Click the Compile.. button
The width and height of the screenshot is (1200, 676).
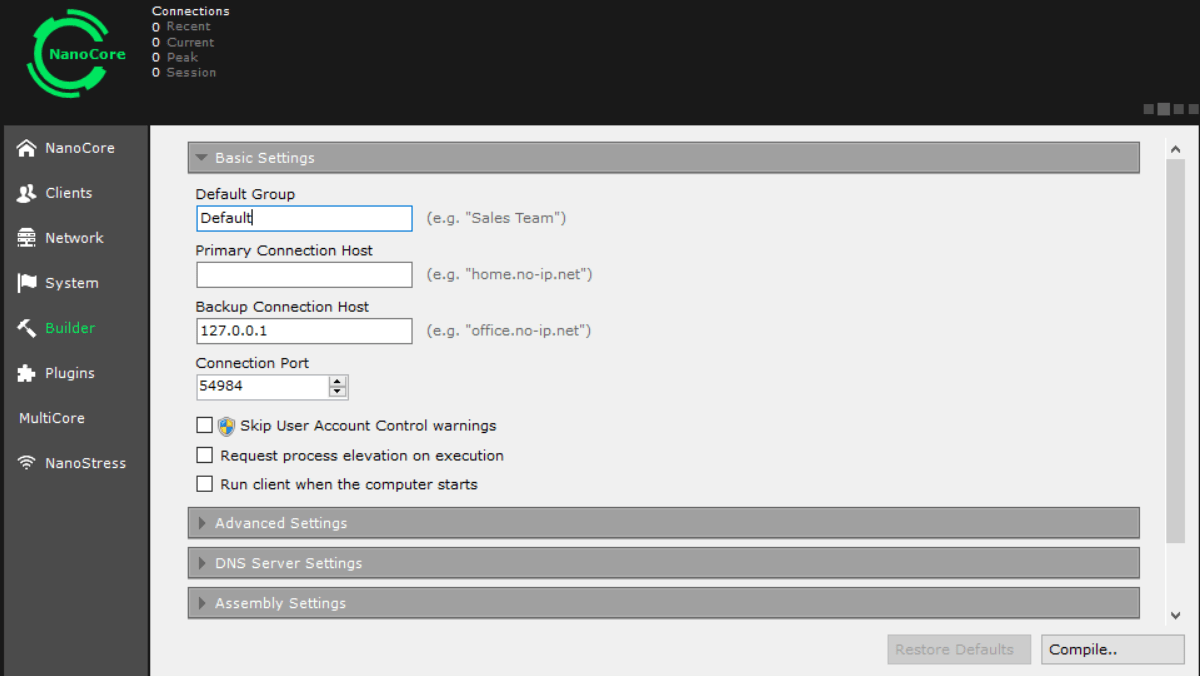(x=1112, y=649)
